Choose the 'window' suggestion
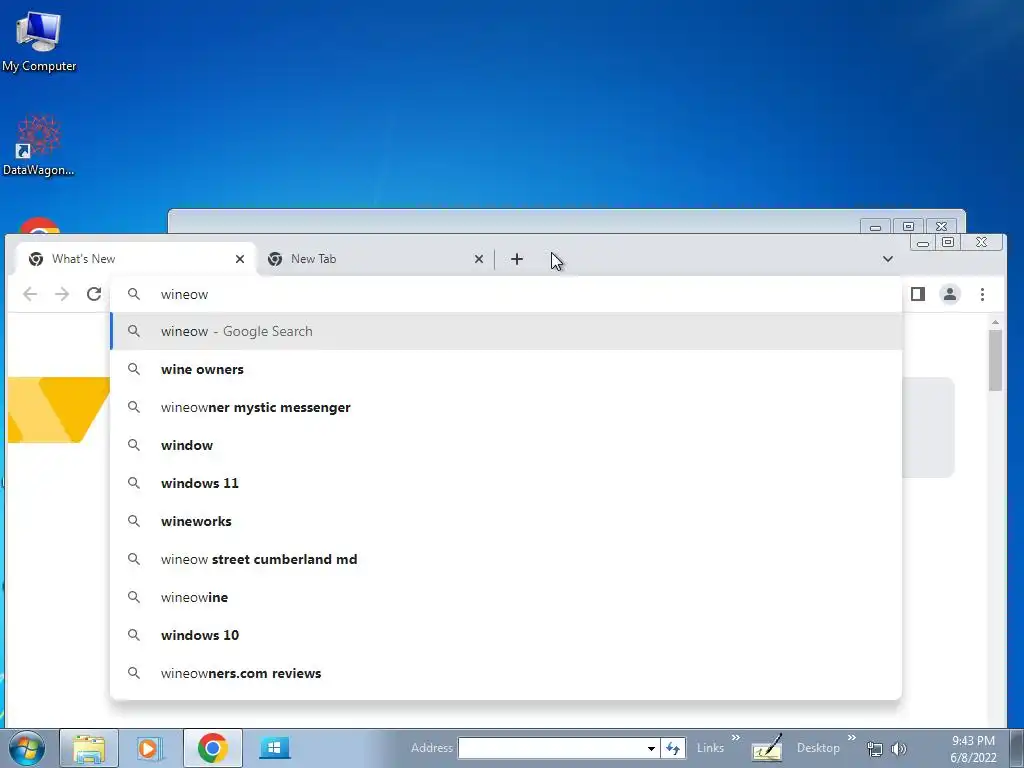This screenshot has height=768, width=1024. (506, 445)
